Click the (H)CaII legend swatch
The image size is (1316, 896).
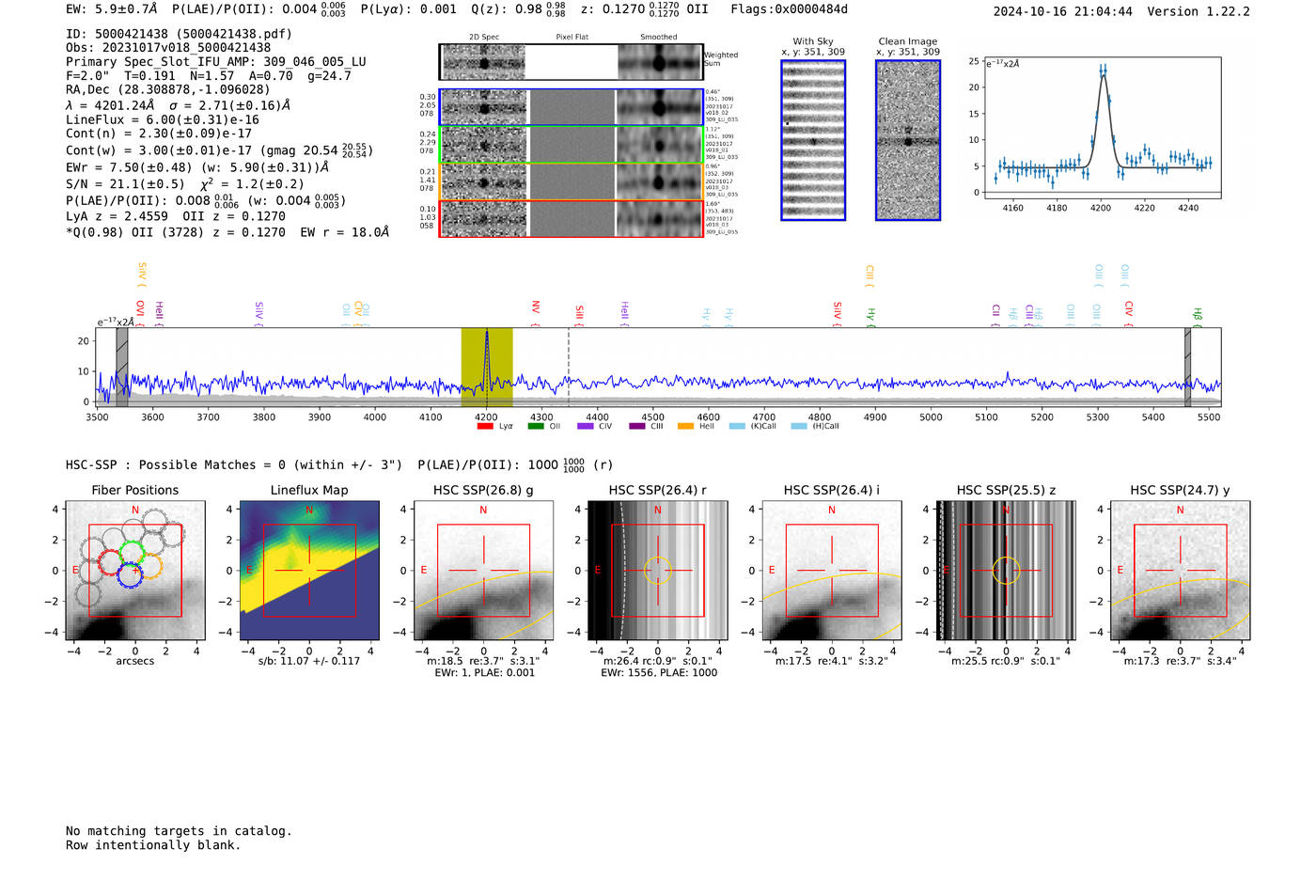click(x=799, y=427)
